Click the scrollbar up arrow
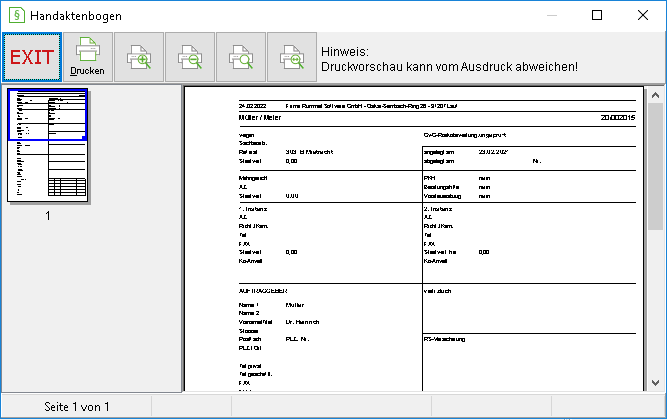Image resolution: width=668 pixels, height=420 pixels. point(655,96)
